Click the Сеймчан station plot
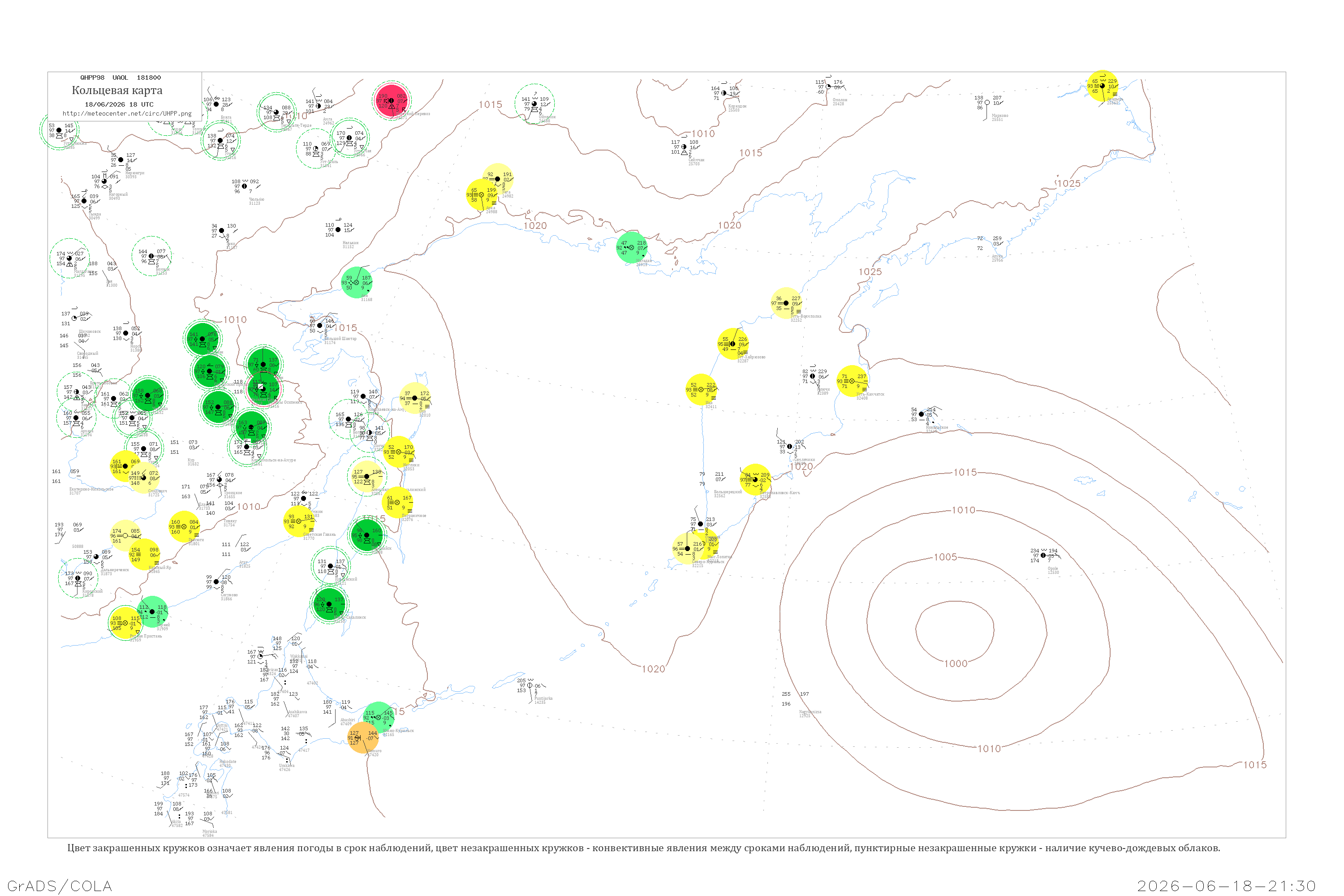The width and height of the screenshot is (1344, 896). click(x=684, y=147)
